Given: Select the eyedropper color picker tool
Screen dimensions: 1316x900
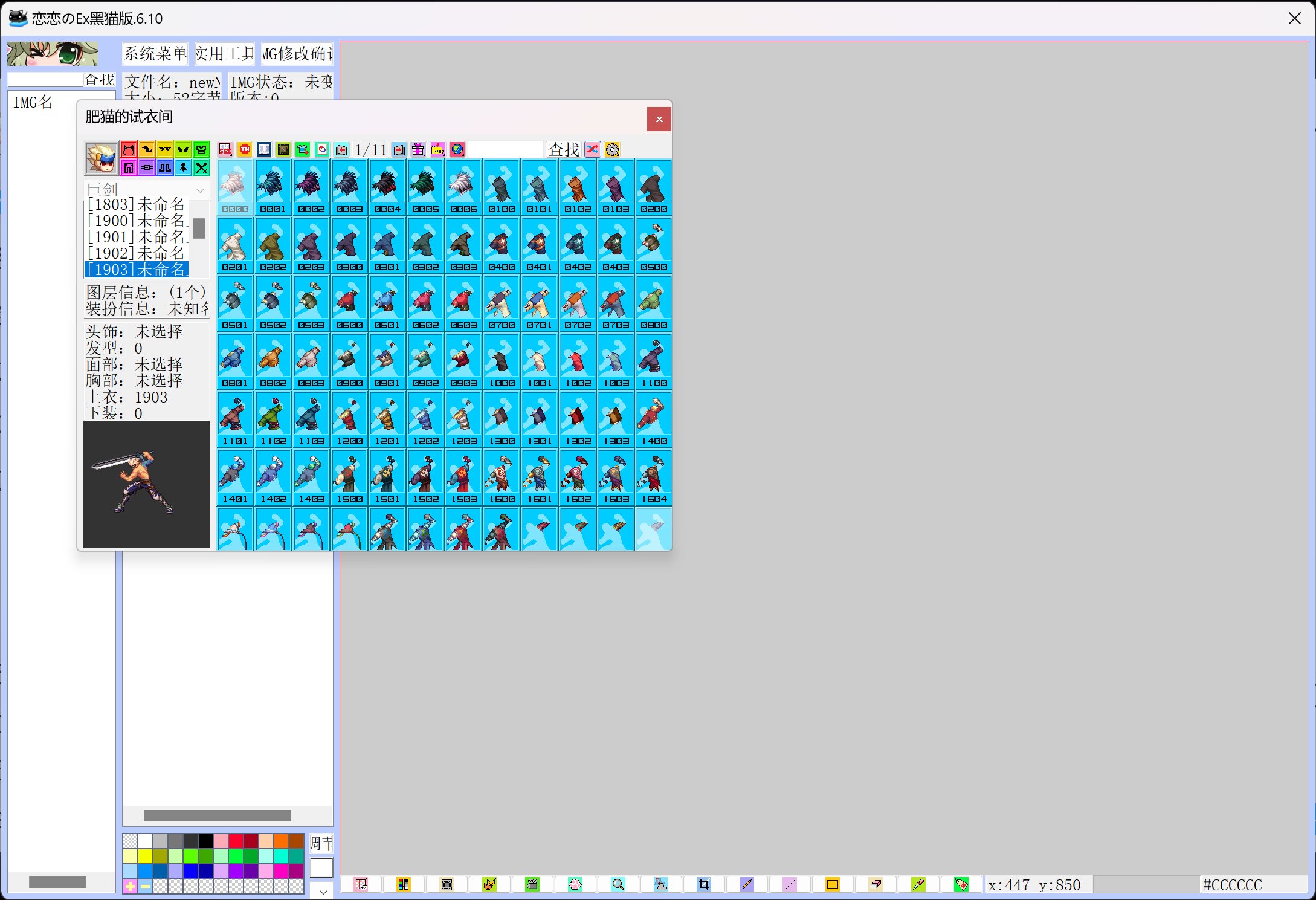Looking at the screenshot, I should [x=918, y=884].
